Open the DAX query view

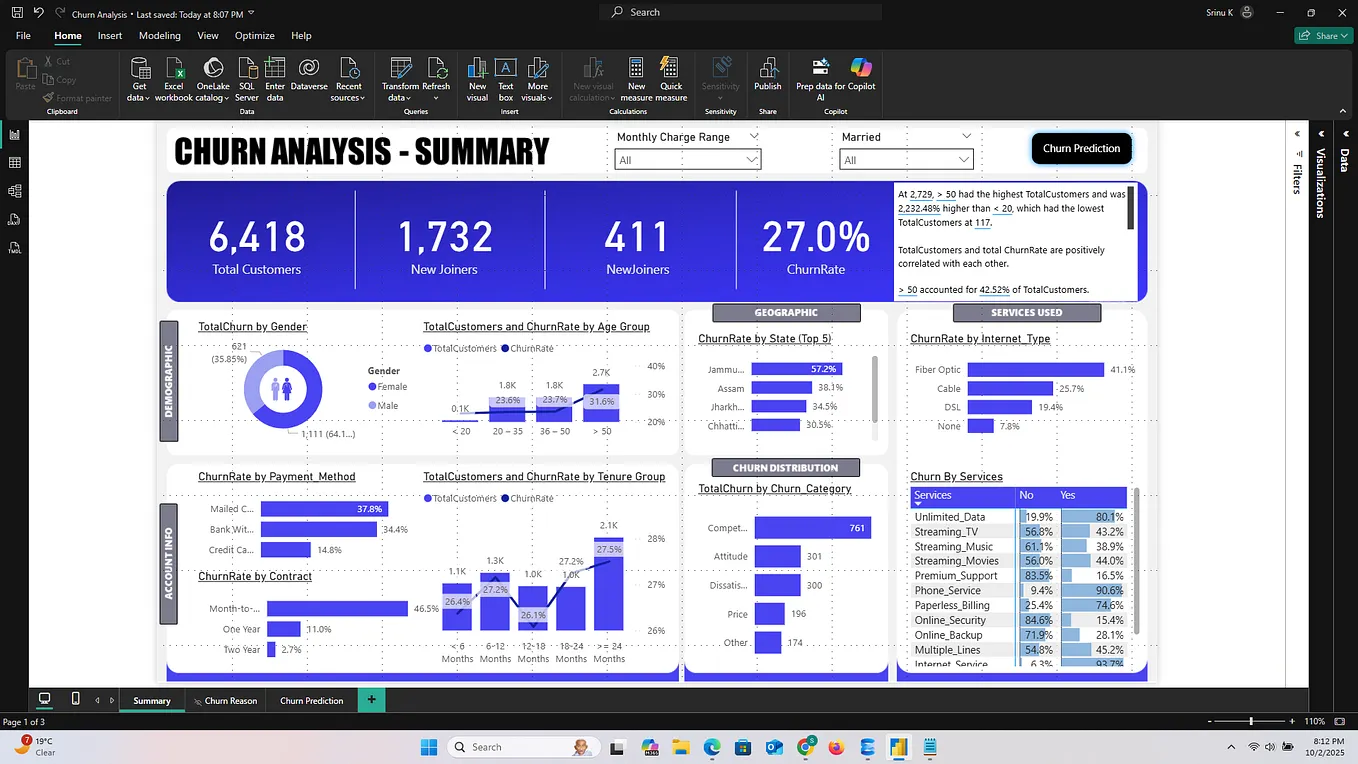click(x=15, y=219)
